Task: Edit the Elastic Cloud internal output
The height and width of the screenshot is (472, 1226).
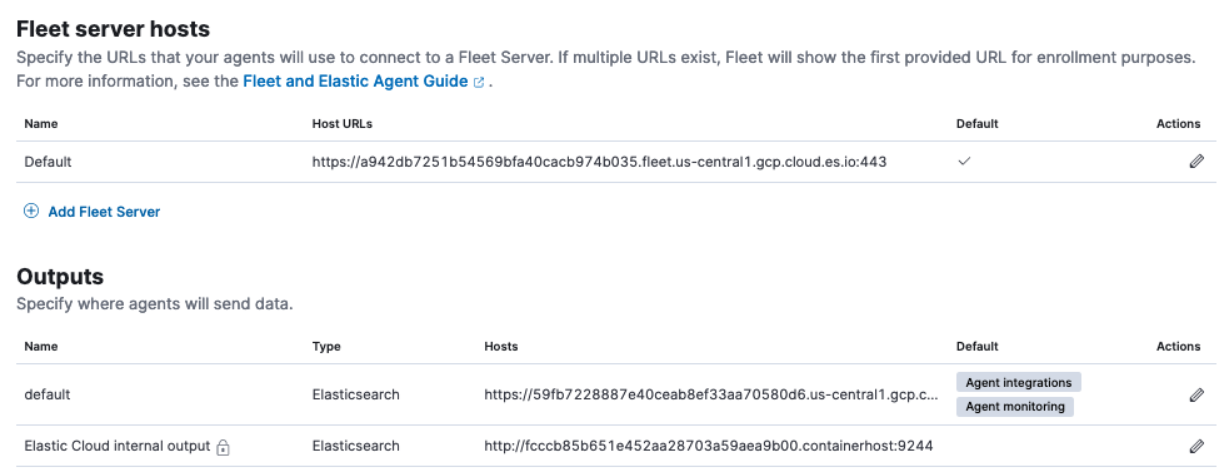Action: point(1194,445)
